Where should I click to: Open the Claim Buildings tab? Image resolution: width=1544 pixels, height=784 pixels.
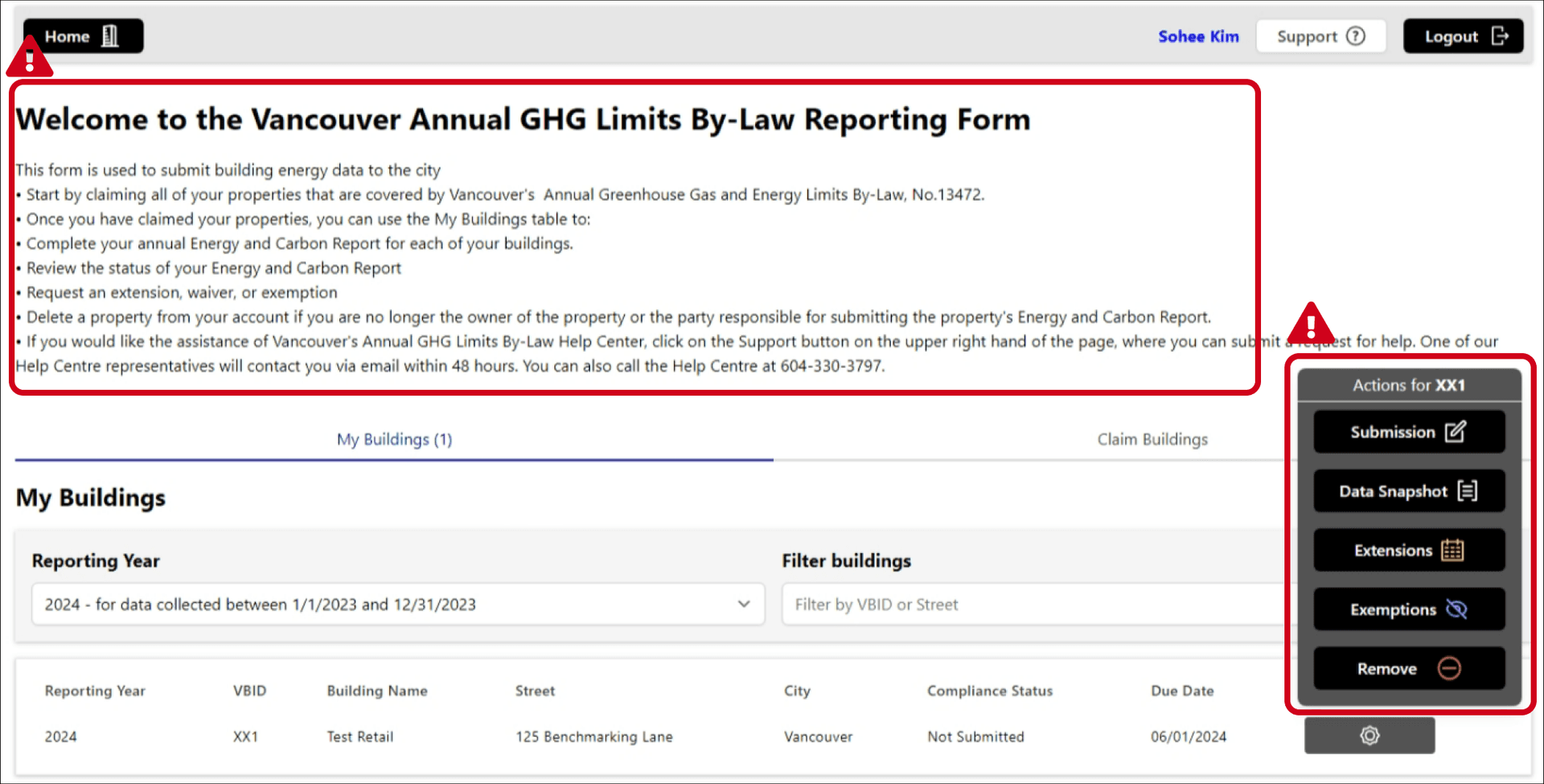1152,439
